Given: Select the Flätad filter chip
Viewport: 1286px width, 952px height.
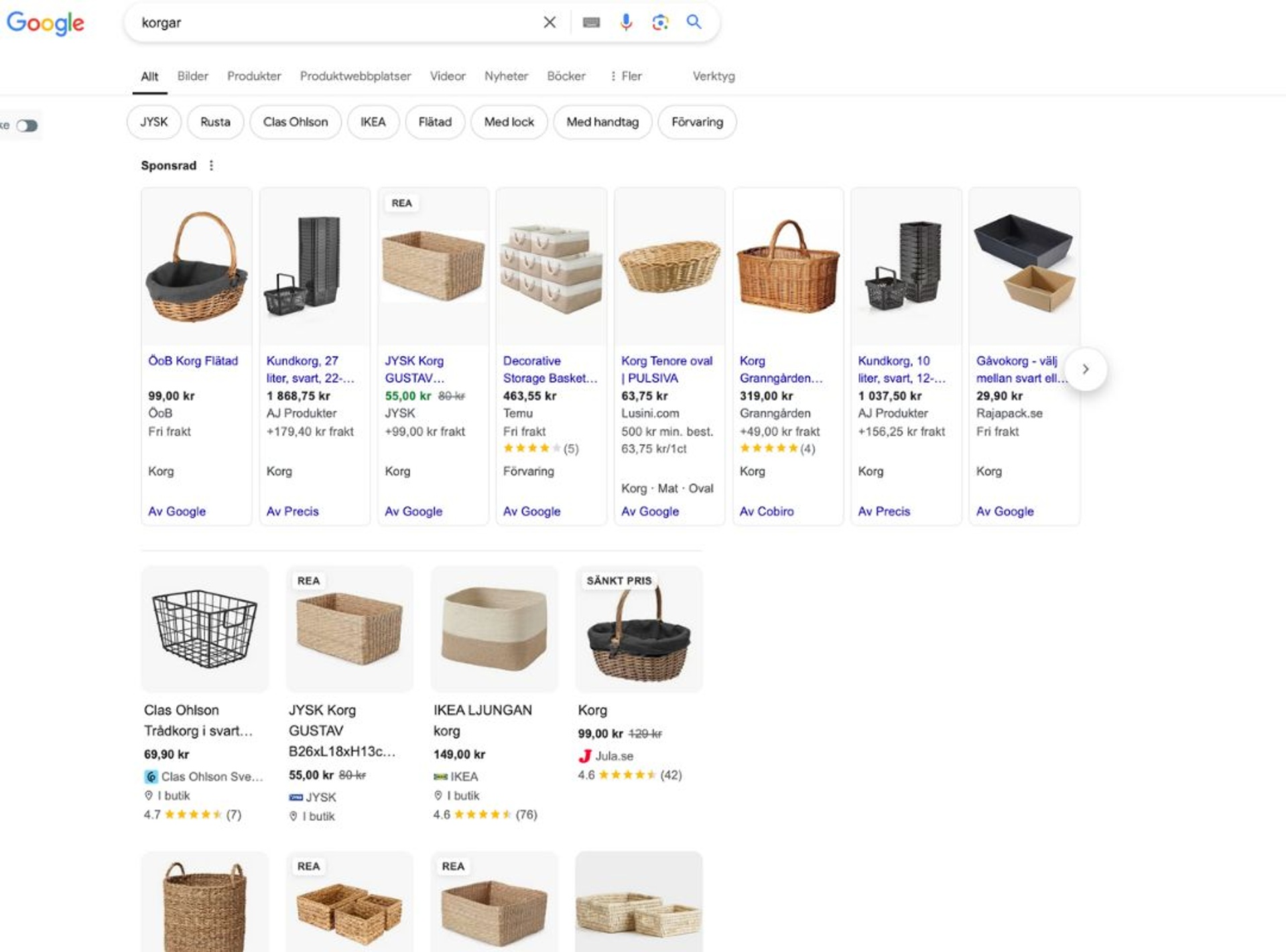Looking at the screenshot, I should [x=435, y=122].
